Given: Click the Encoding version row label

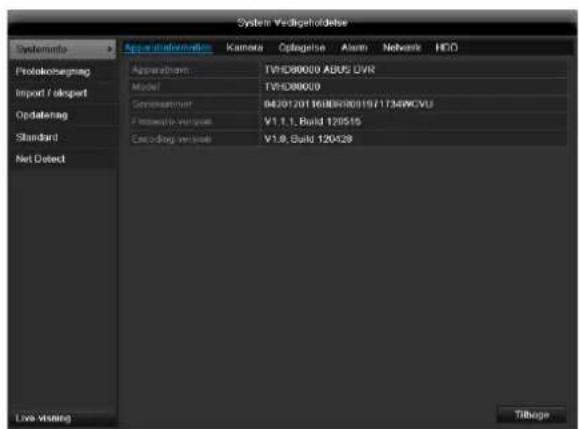Looking at the screenshot, I should [172, 139].
